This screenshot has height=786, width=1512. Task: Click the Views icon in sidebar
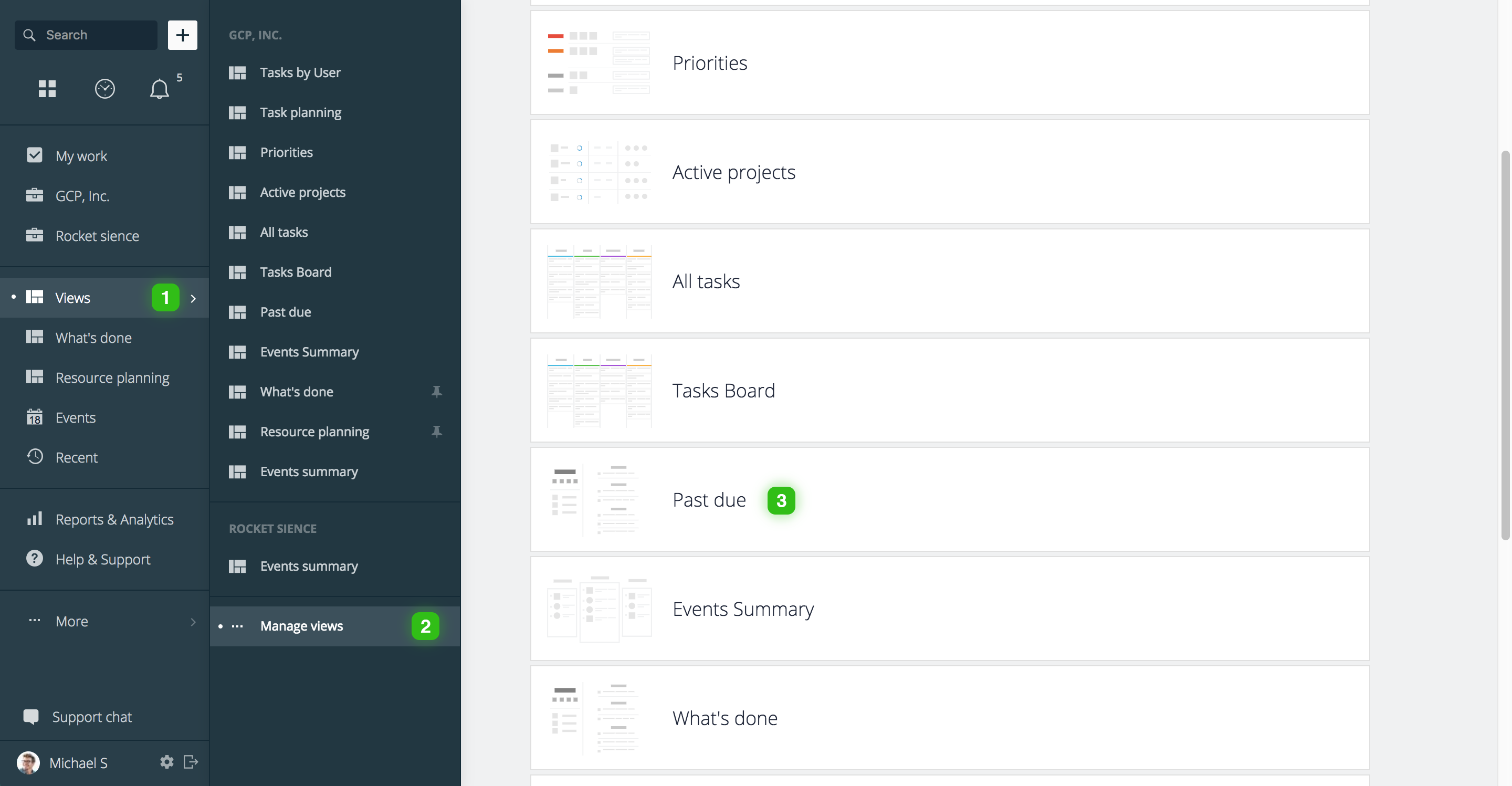(35, 297)
